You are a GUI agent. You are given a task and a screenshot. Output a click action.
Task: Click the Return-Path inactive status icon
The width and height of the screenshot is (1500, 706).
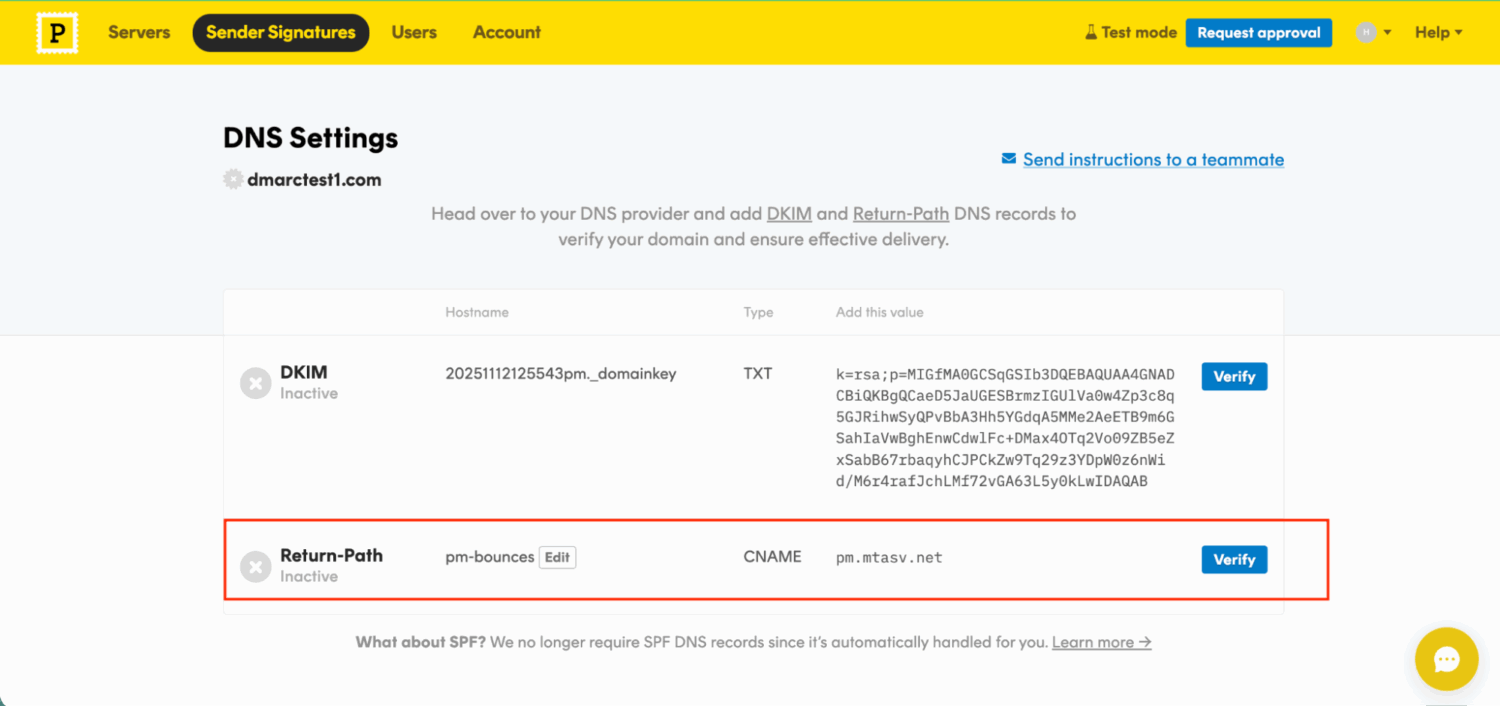coord(256,567)
